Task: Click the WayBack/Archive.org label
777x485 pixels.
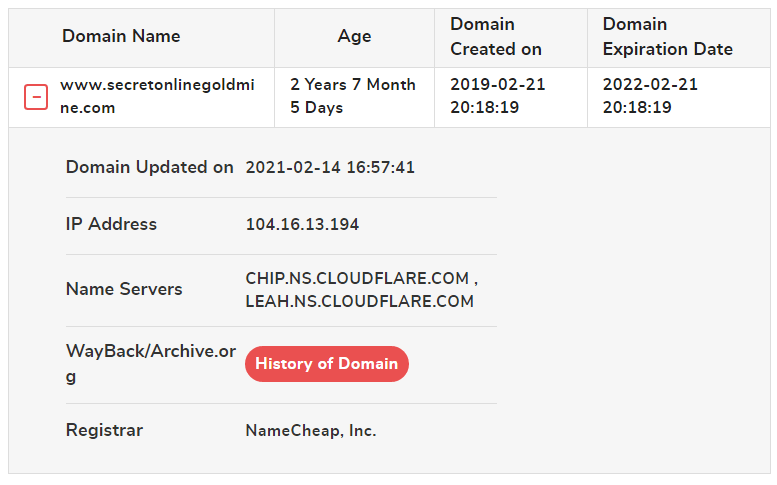Action: point(151,364)
